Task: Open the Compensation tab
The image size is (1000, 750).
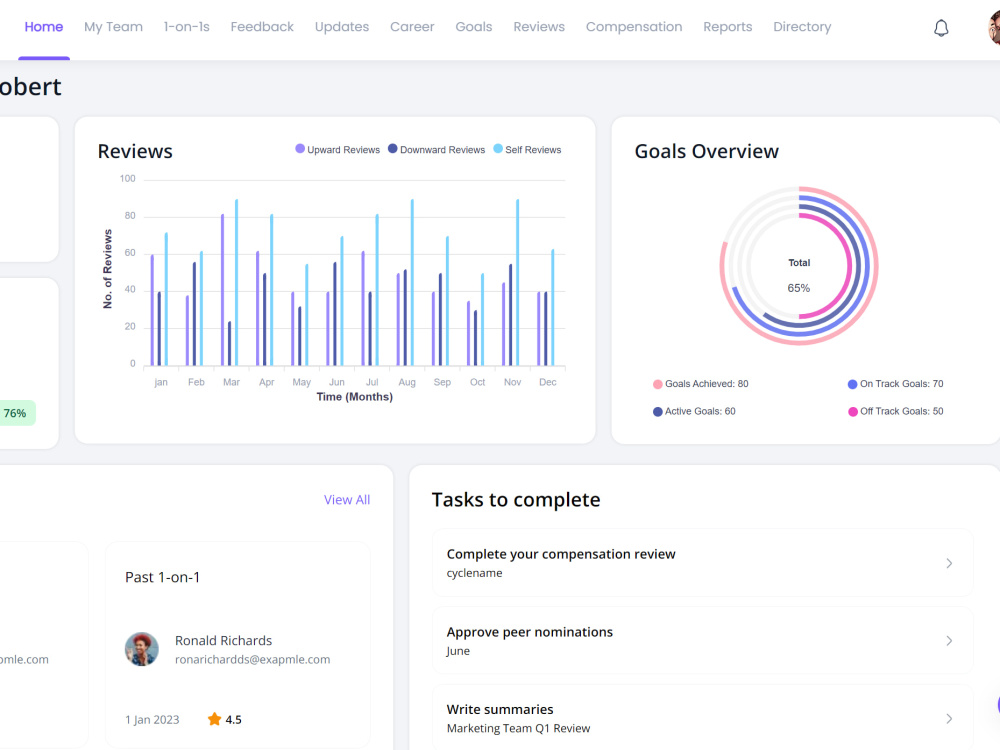Action: [x=634, y=27]
